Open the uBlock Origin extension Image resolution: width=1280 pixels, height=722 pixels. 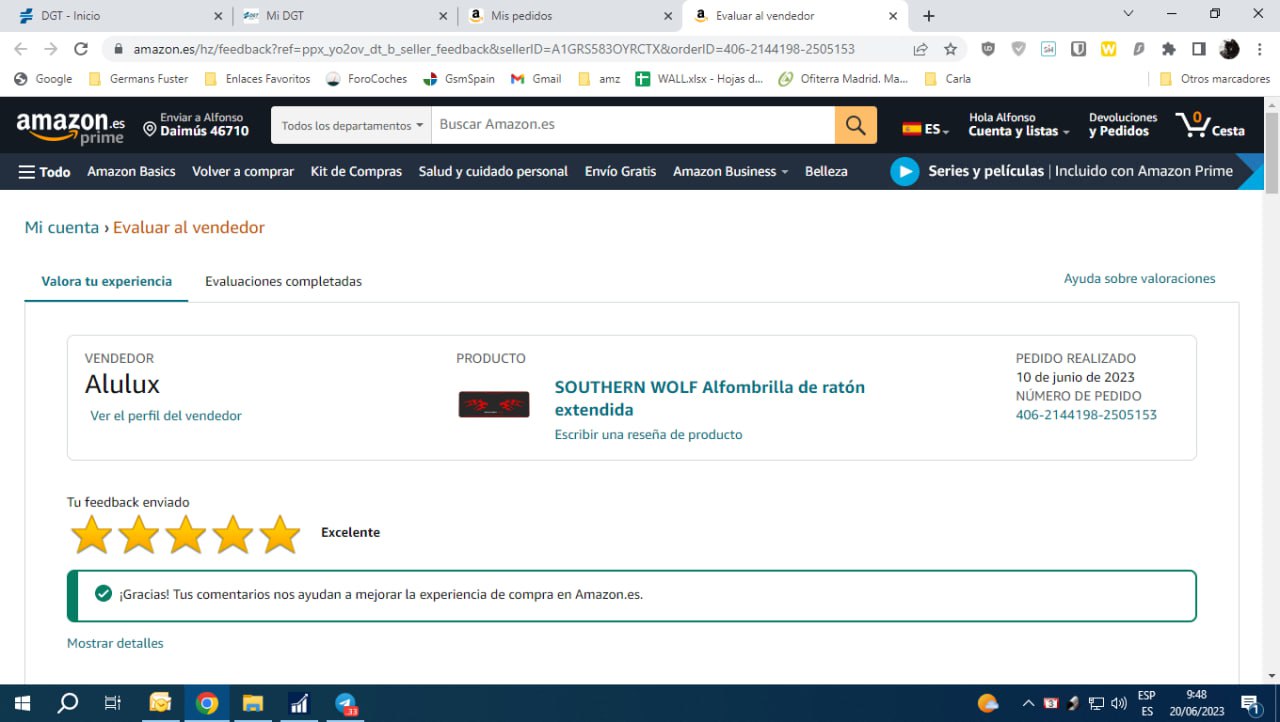988,49
